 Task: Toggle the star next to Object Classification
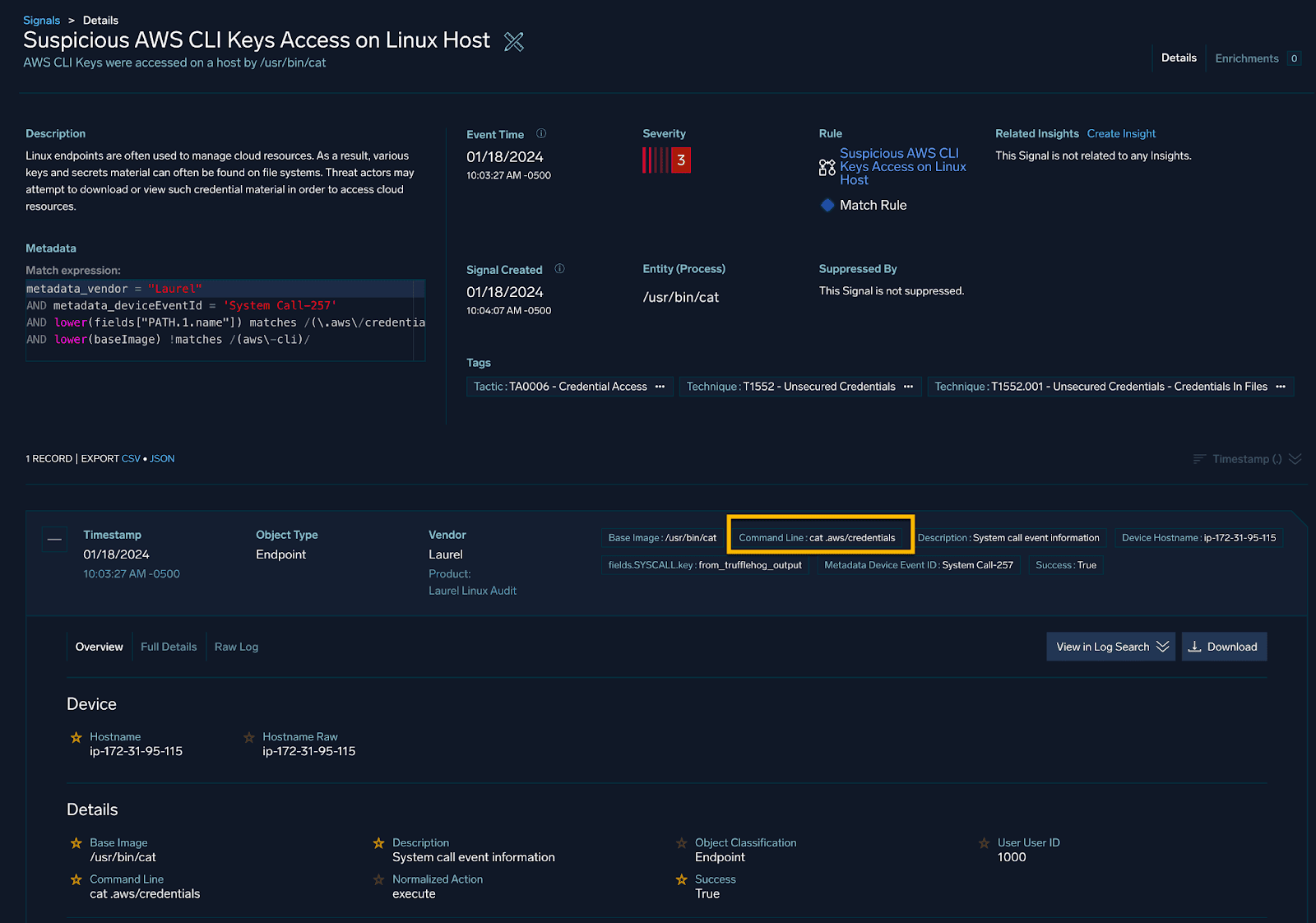pyautogui.click(x=682, y=843)
